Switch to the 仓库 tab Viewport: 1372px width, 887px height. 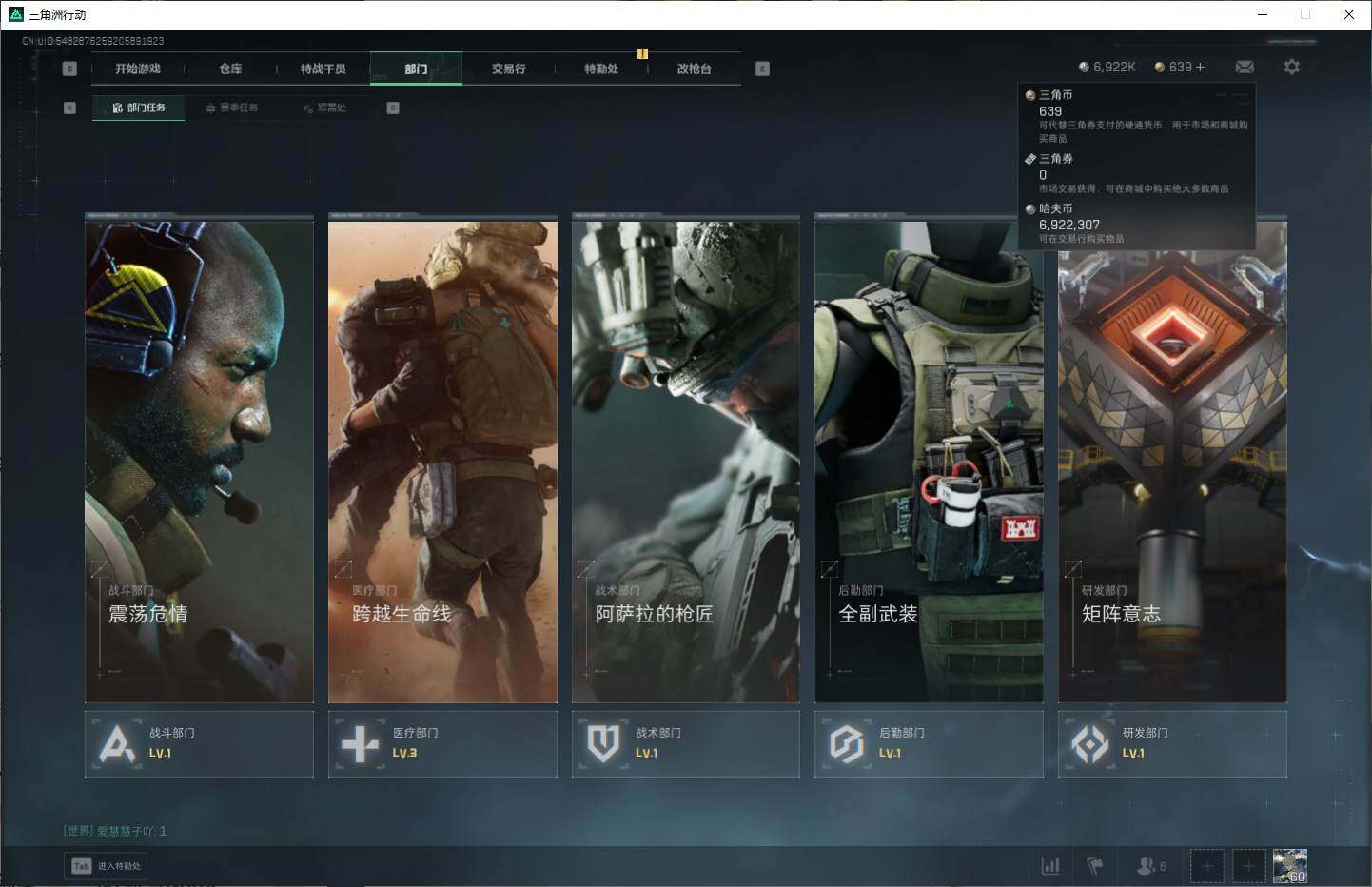coord(230,69)
